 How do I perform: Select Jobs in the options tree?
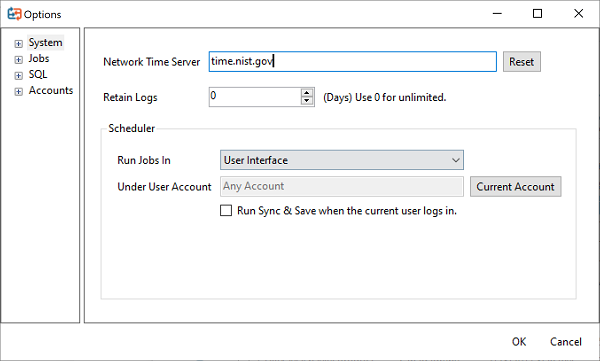coord(39,59)
